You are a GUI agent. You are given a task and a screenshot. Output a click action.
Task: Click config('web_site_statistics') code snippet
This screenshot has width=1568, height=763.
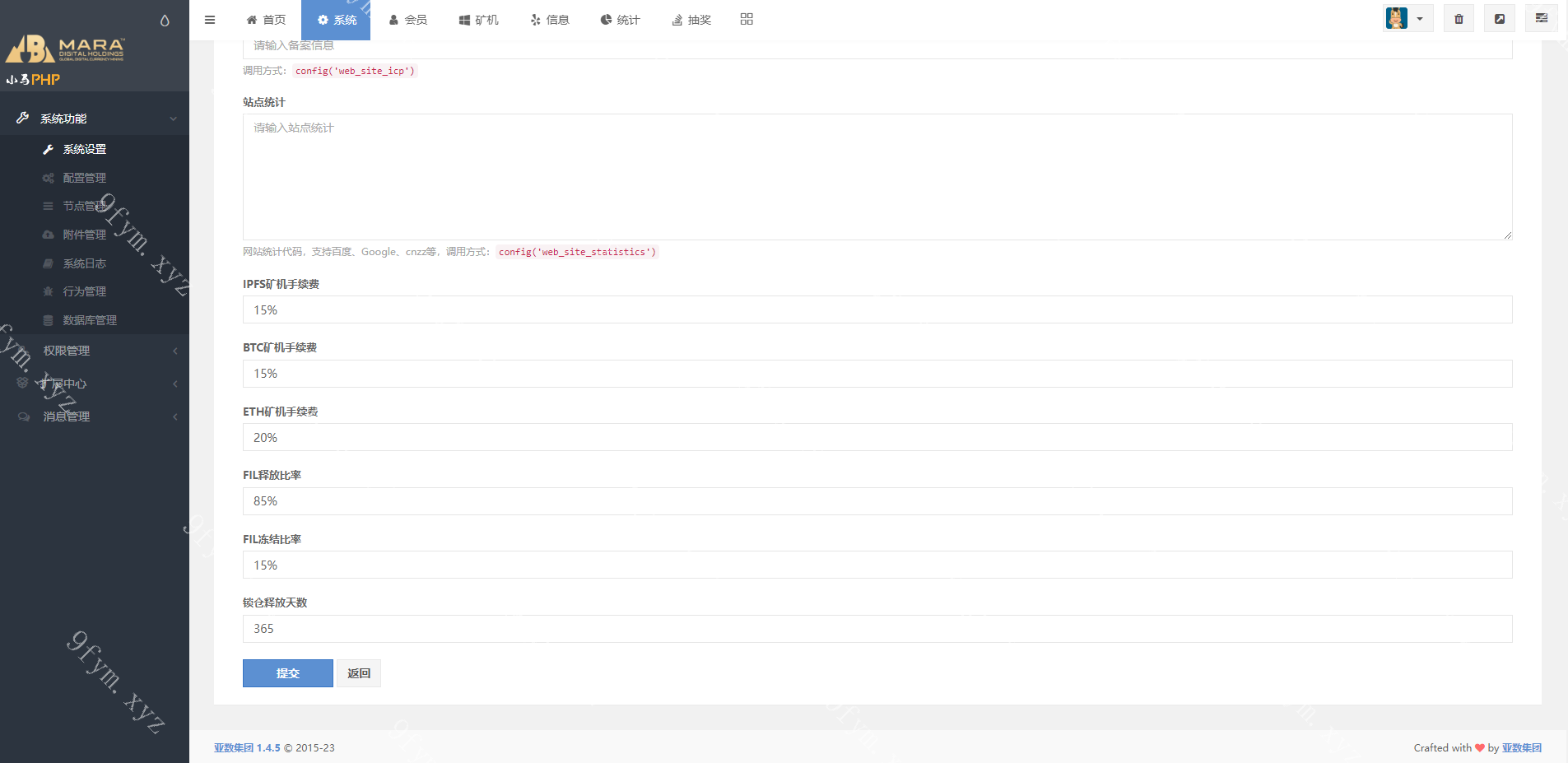coord(577,252)
